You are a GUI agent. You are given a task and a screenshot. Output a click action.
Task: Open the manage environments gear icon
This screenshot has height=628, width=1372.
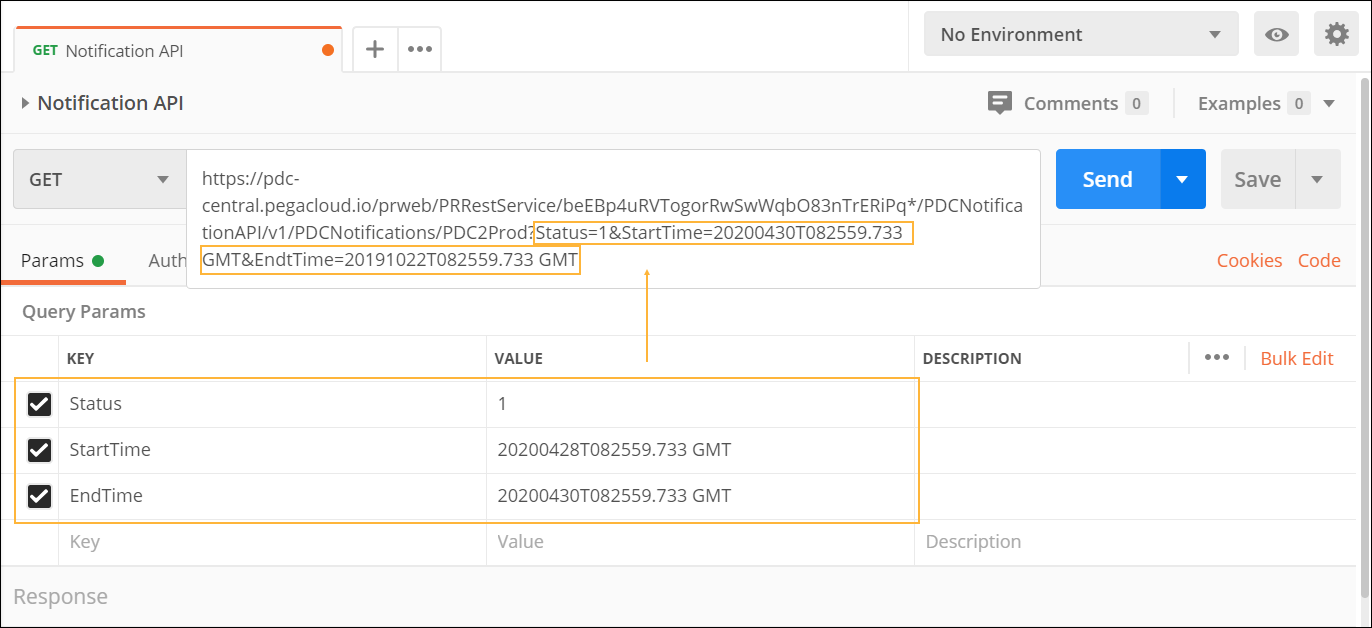pyautogui.click(x=1336, y=35)
